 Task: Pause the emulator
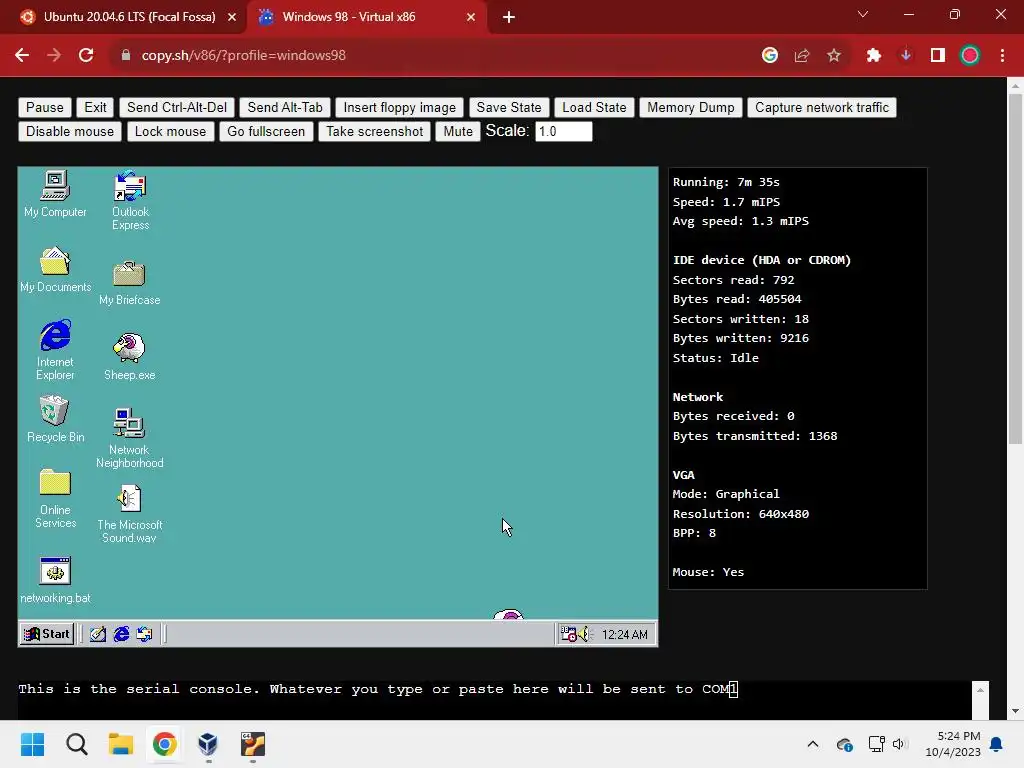(44, 108)
